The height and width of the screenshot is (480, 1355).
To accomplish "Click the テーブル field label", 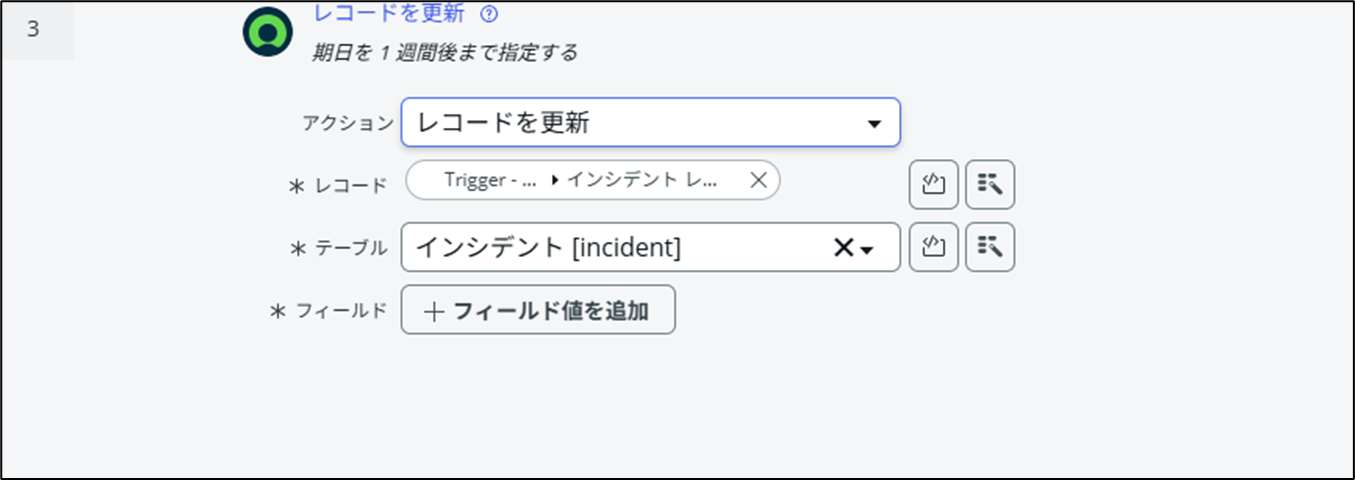I will pos(351,249).
